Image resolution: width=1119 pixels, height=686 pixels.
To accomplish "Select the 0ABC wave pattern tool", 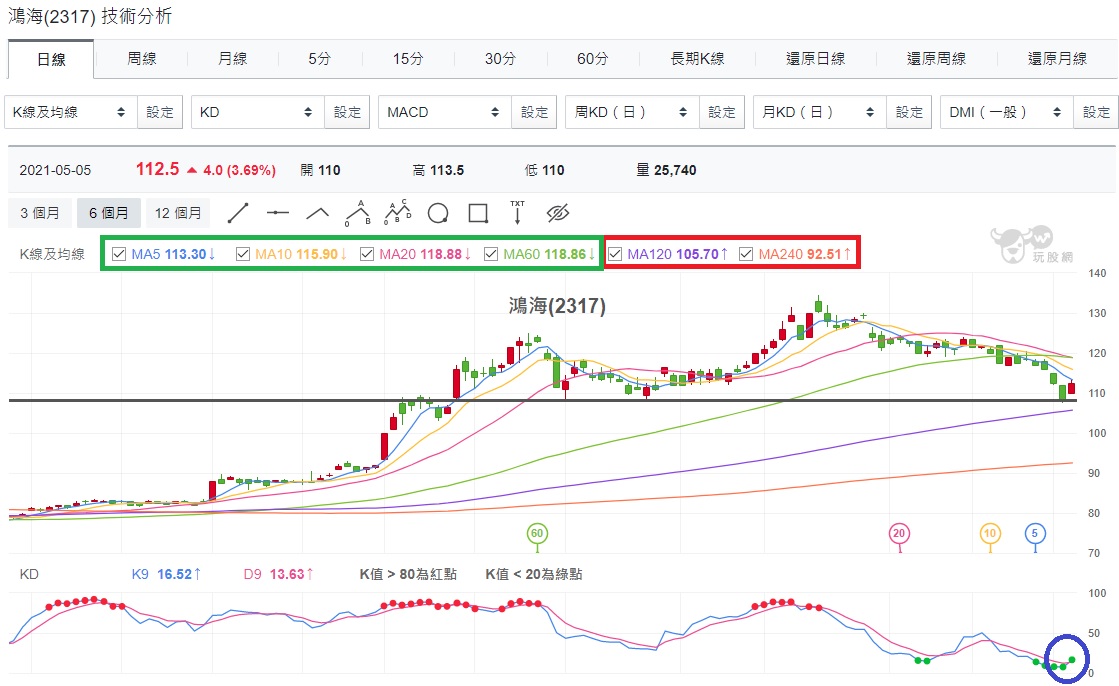I will coord(398,213).
